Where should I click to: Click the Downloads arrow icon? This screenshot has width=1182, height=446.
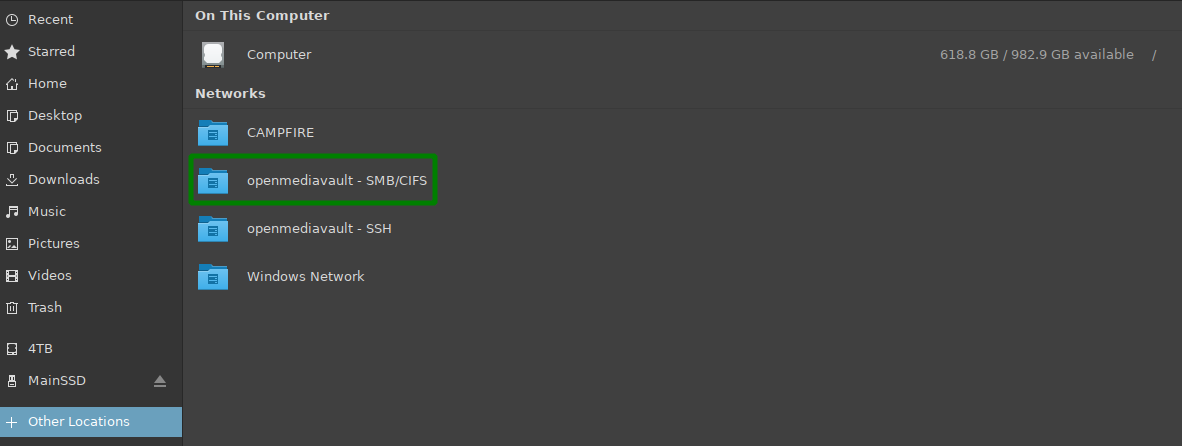coord(12,180)
